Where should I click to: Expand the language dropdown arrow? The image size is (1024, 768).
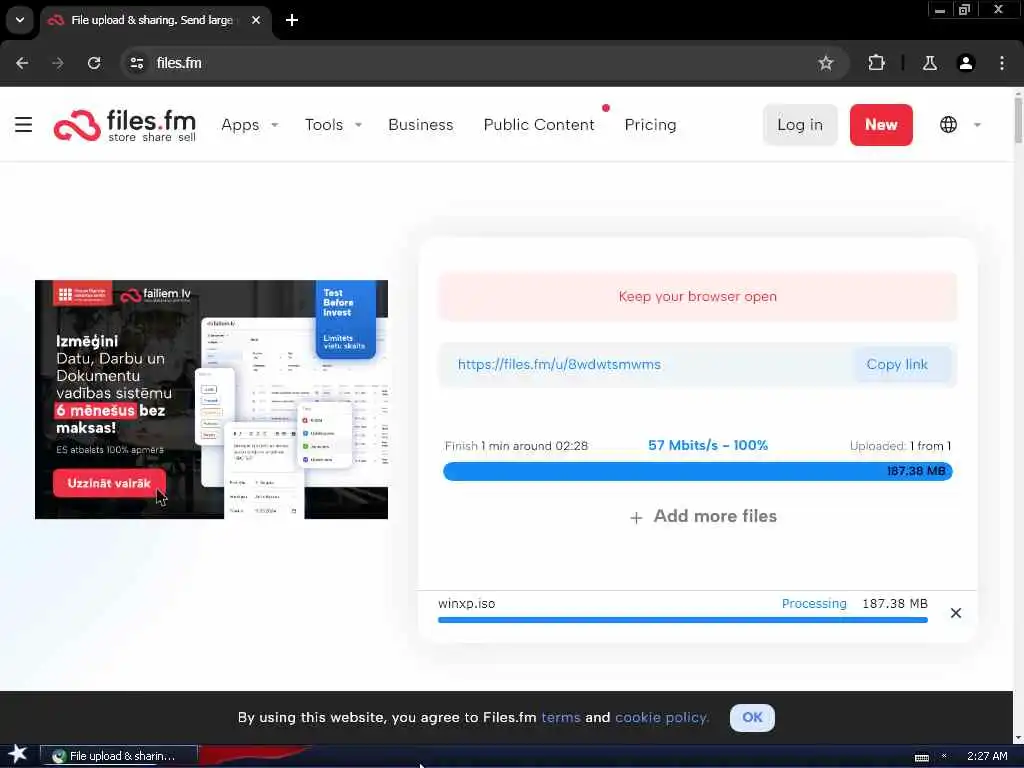click(x=977, y=125)
